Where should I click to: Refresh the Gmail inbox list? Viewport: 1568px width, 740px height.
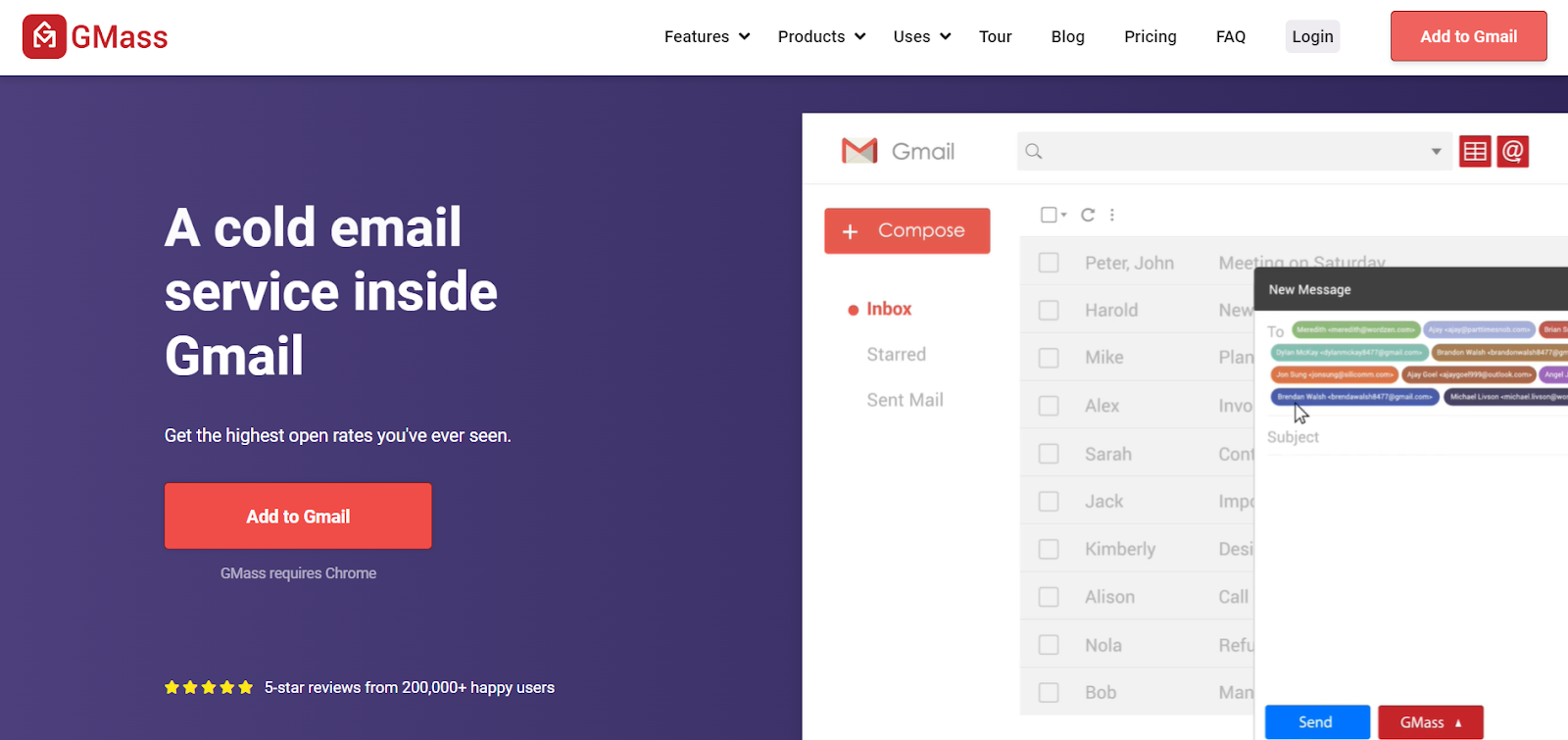[x=1088, y=215]
